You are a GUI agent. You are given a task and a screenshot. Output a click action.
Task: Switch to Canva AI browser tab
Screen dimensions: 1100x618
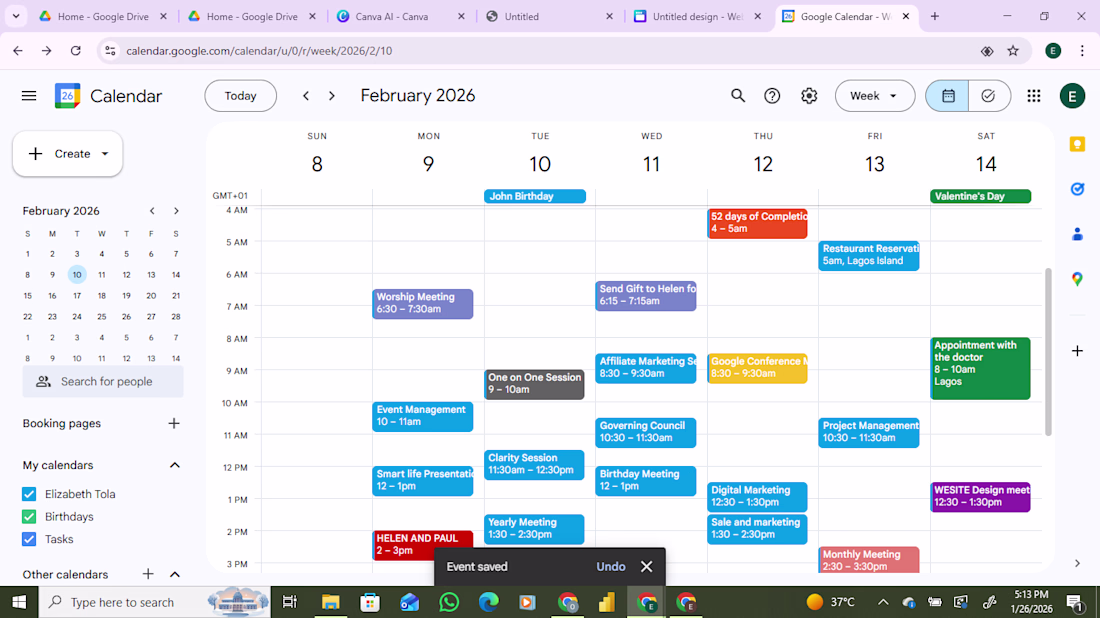tap(401, 16)
